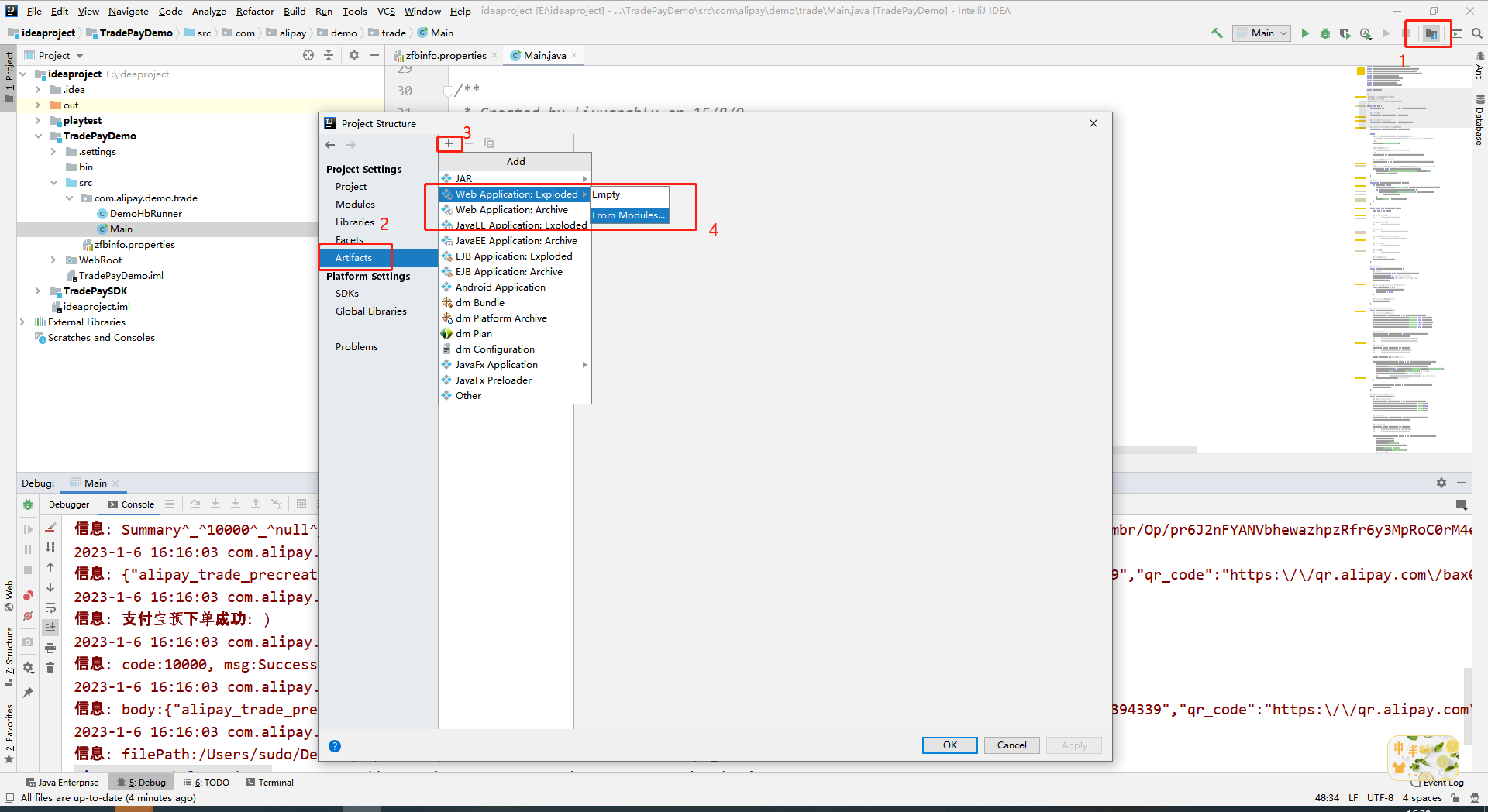The width and height of the screenshot is (1488, 812).
Task: Open the Project view selector dropdown
Action: point(61,55)
